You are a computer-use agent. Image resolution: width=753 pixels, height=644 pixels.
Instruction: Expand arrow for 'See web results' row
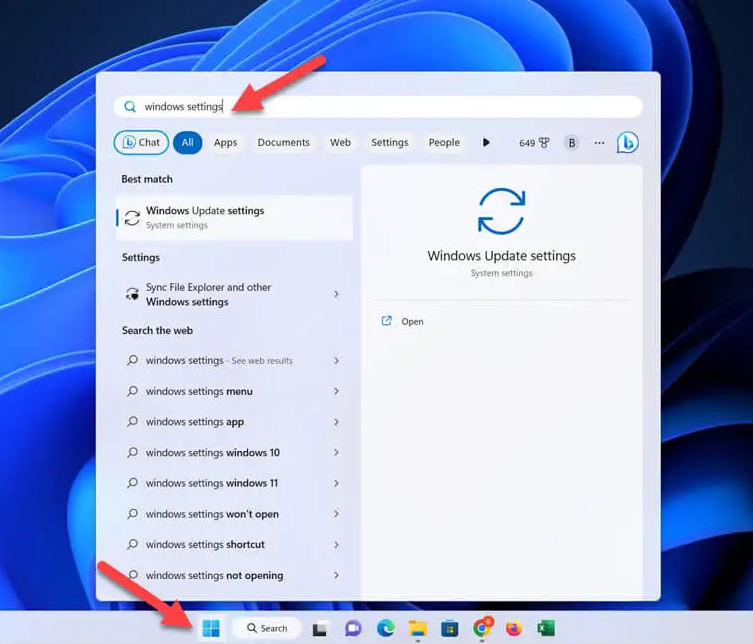tap(336, 361)
